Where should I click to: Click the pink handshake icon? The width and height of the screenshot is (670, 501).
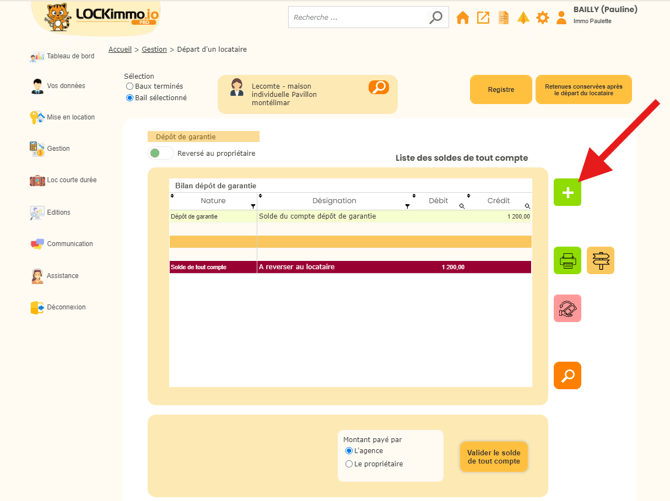pyautogui.click(x=567, y=309)
